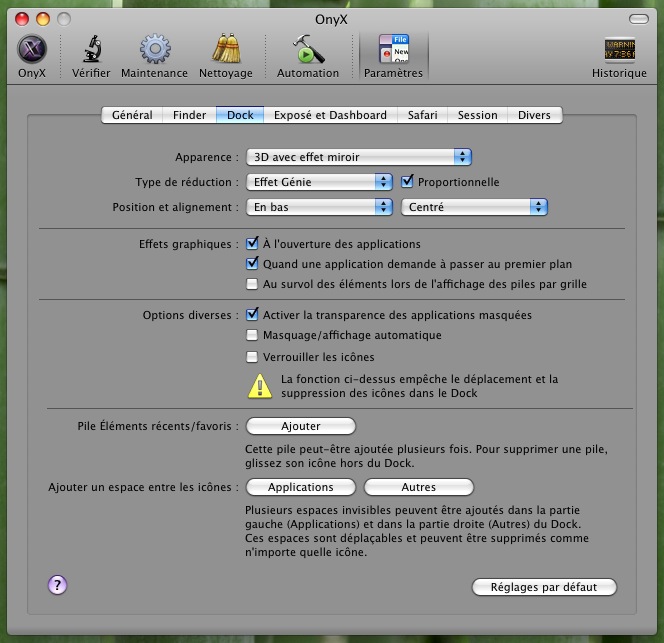Screen dimensions: 664x643
Task: Click the Applications space button
Action: (301, 487)
